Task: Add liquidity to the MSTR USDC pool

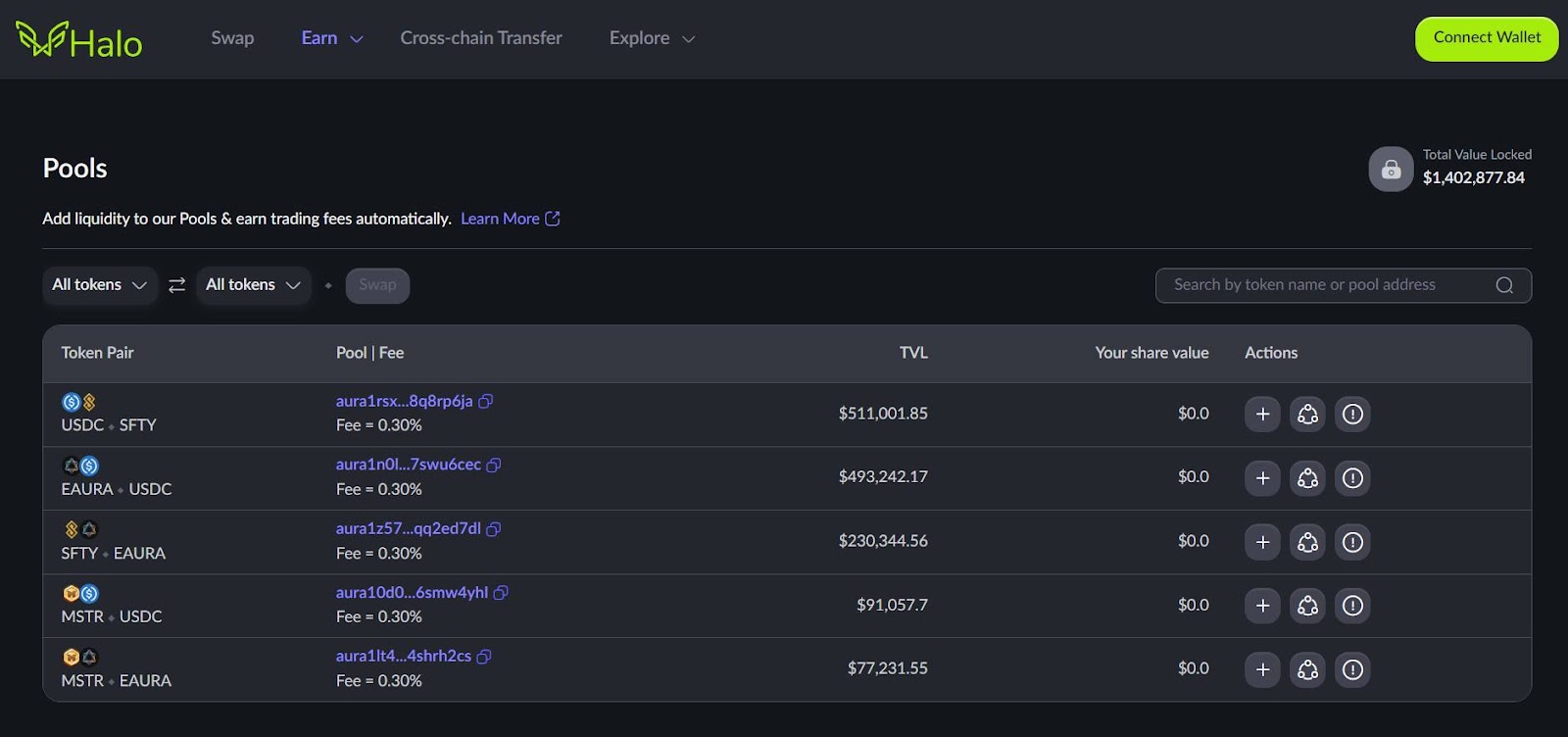Action: (1262, 606)
